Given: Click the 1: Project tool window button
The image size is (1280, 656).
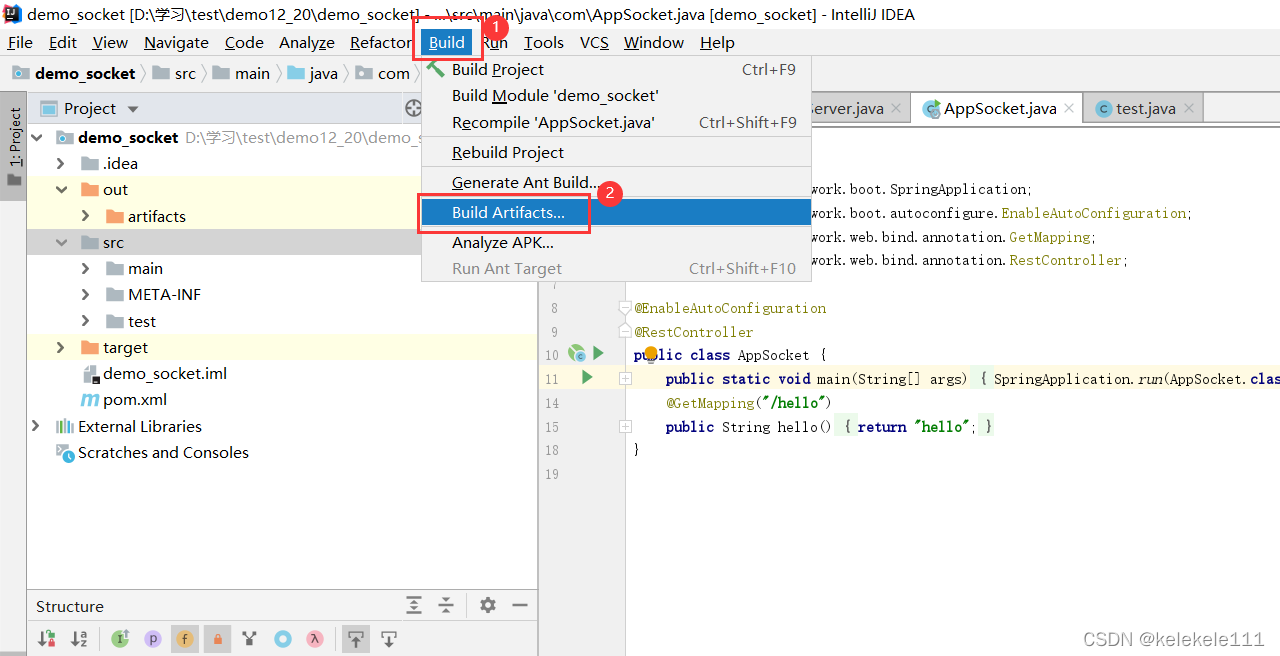Looking at the screenshot, I should point(14,146).
